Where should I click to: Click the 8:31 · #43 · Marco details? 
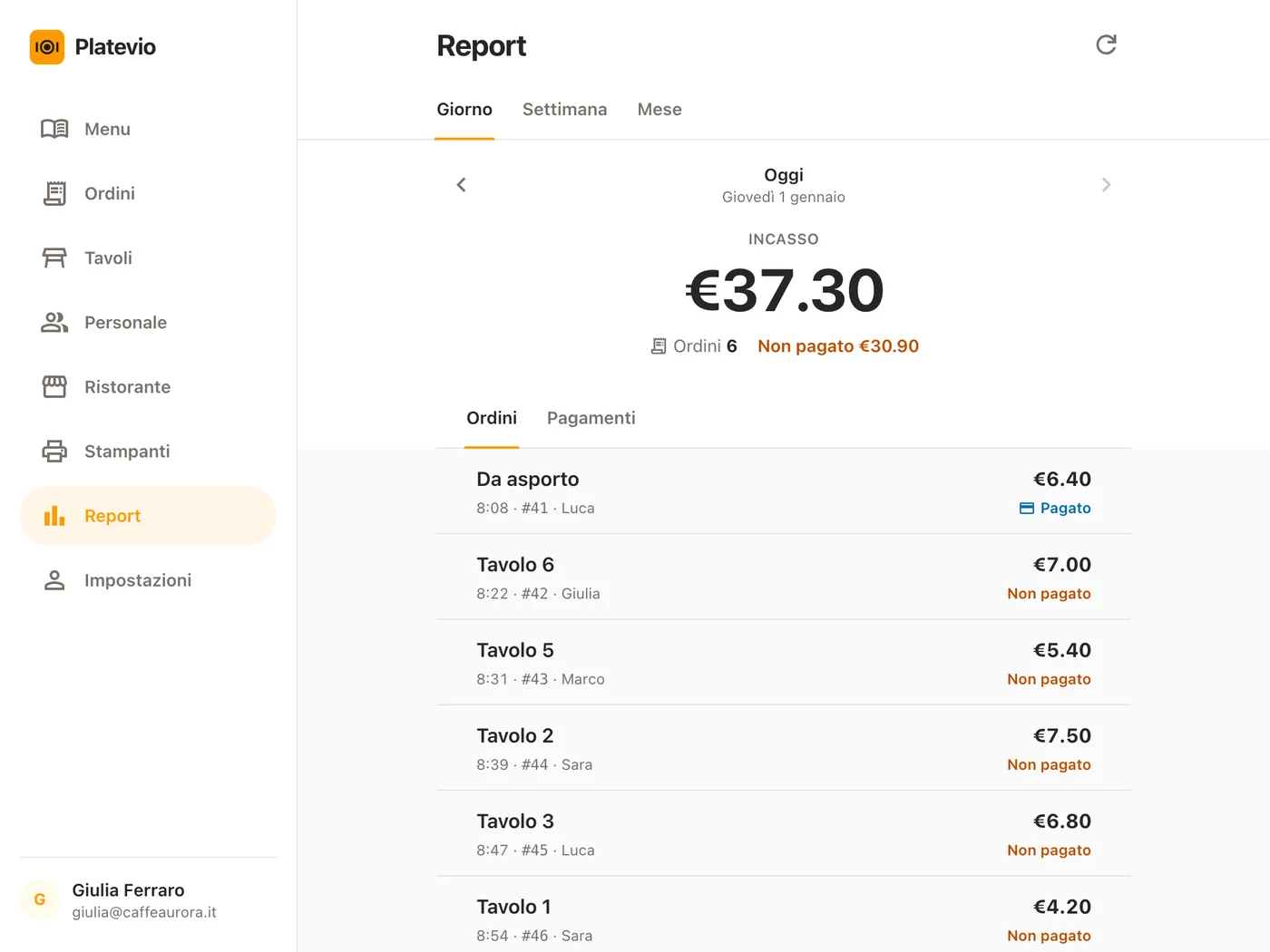[541, 679]
